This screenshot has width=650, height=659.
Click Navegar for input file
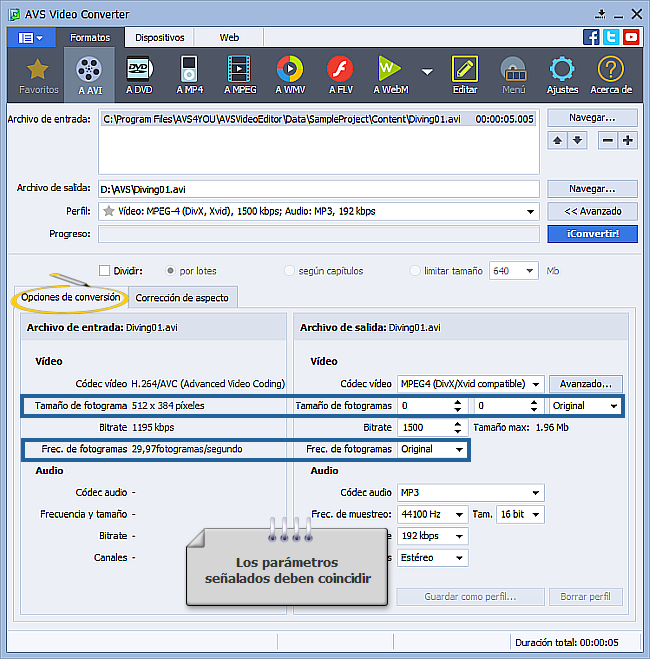coord(592,118)
